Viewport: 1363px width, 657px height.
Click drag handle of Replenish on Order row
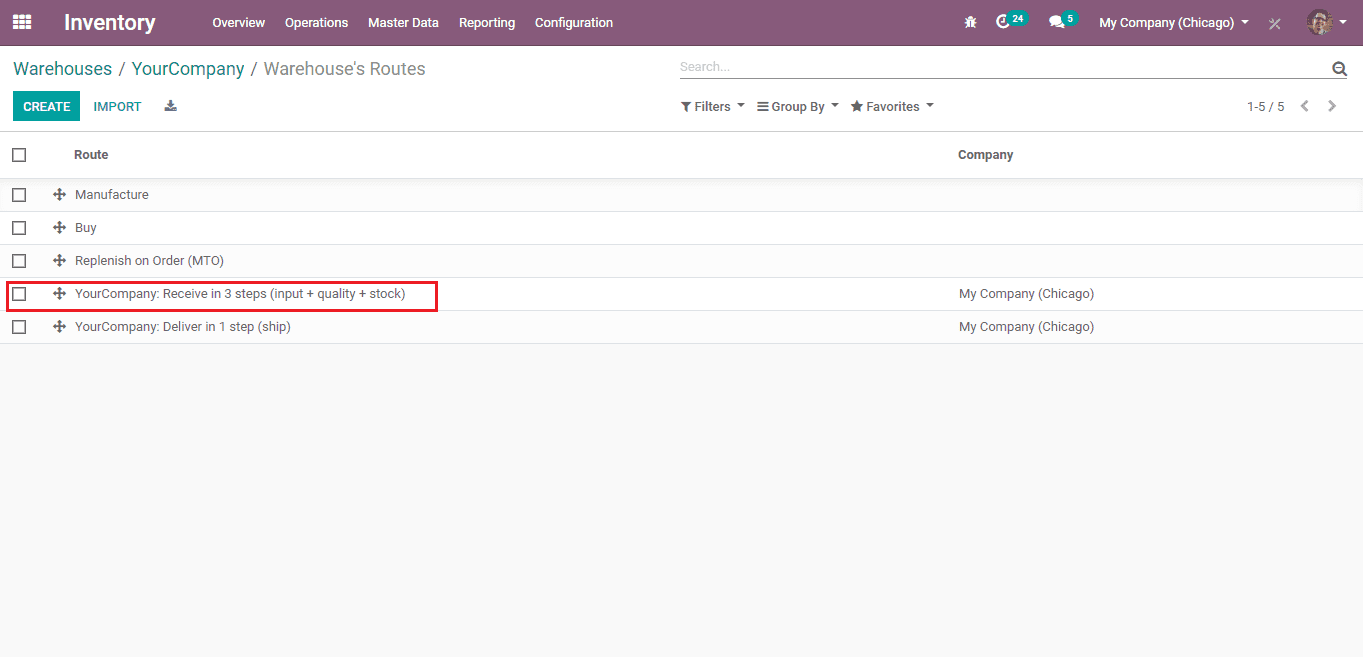(x=59, y=261)
